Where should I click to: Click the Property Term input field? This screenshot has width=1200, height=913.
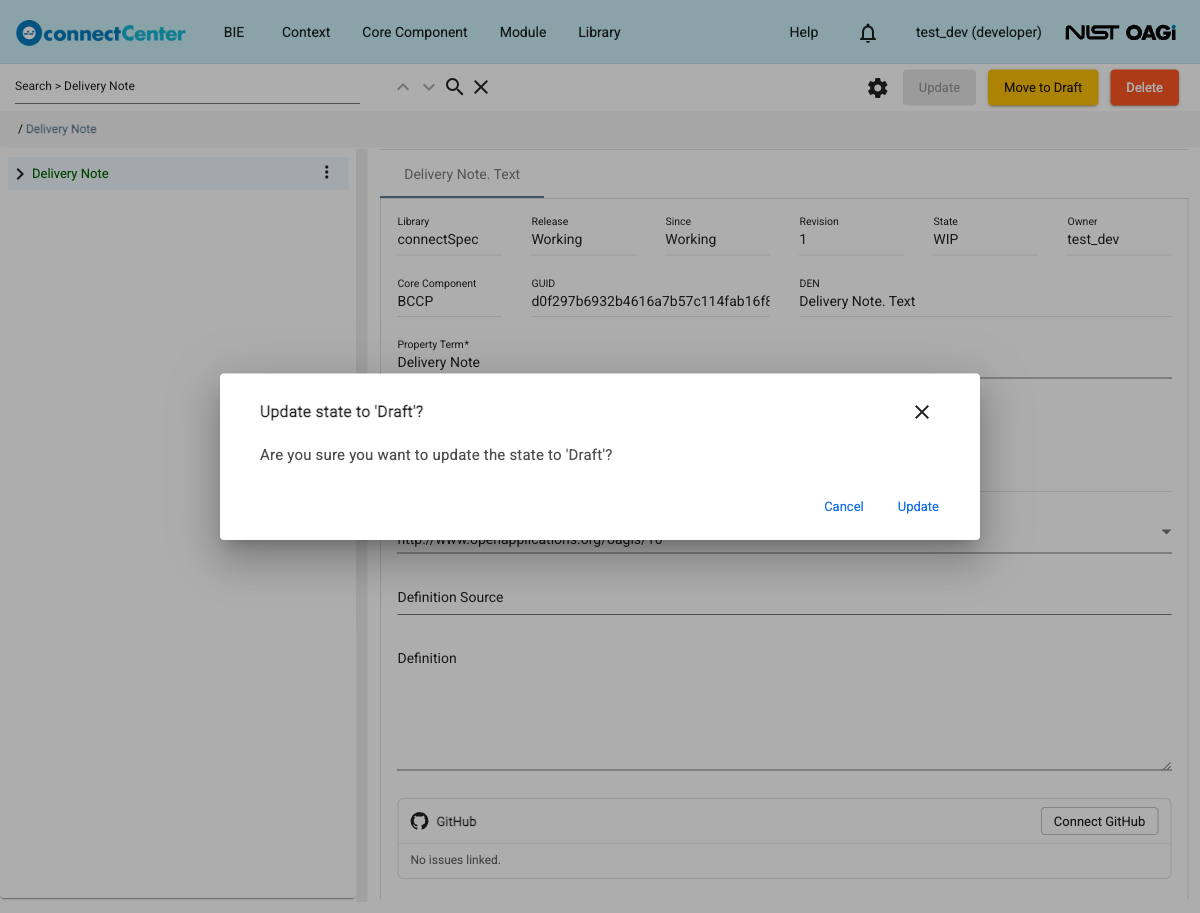[x=784, y=362]
